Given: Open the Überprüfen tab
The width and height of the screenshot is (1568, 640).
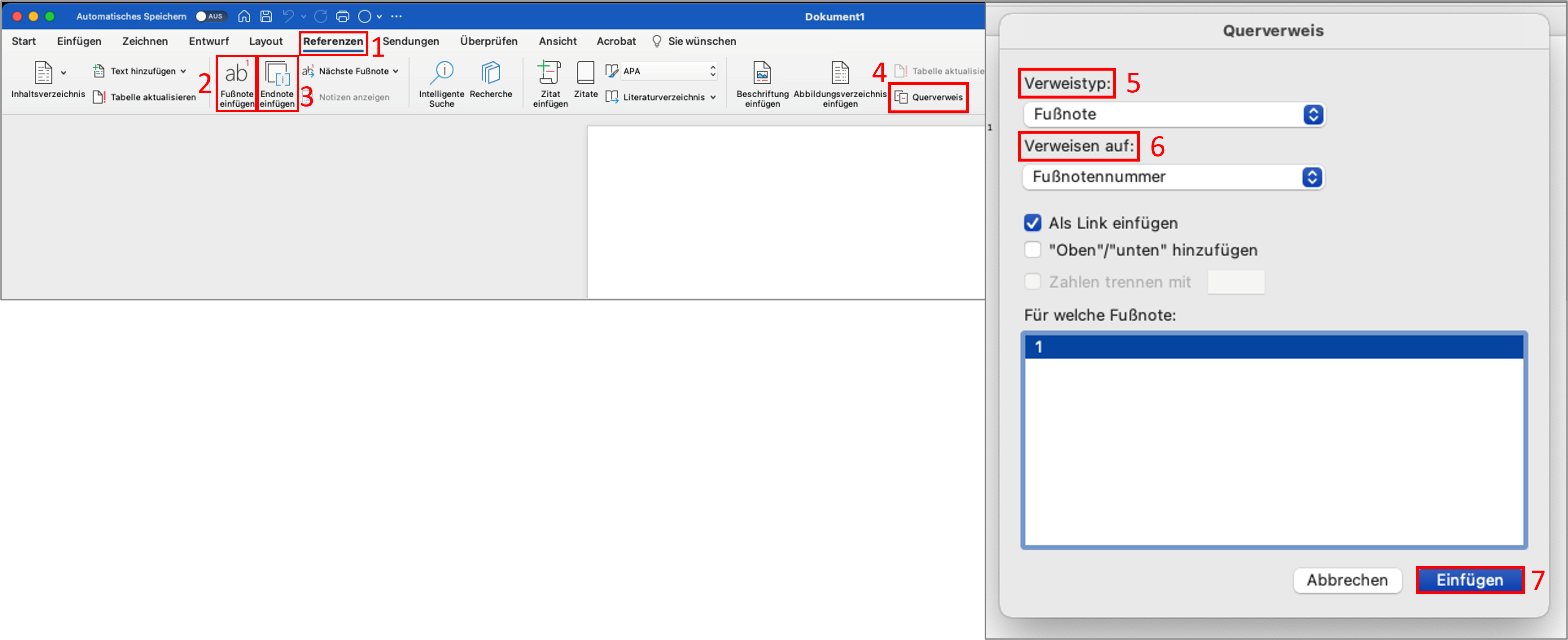Looking at the screenshot, I should pos(489,41).
